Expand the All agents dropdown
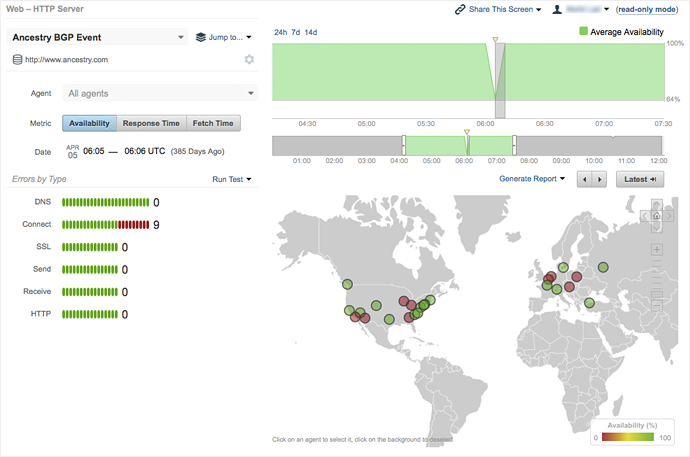This screenshot has width=690, height=457. coord(160,94)
